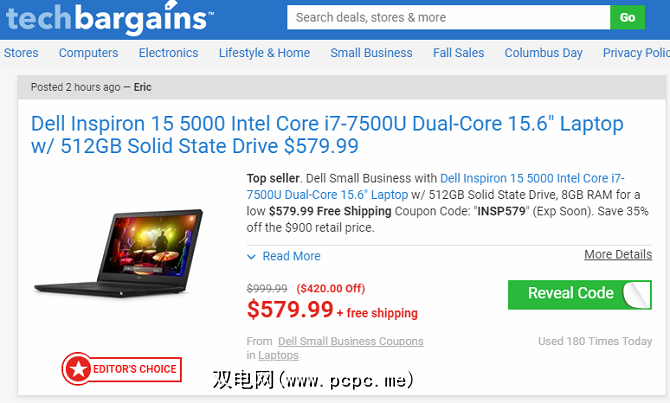The height and width of the screenshot is (403, 670).
Task: Click the peel corner on Reveal Code
Action: point(636,295)
